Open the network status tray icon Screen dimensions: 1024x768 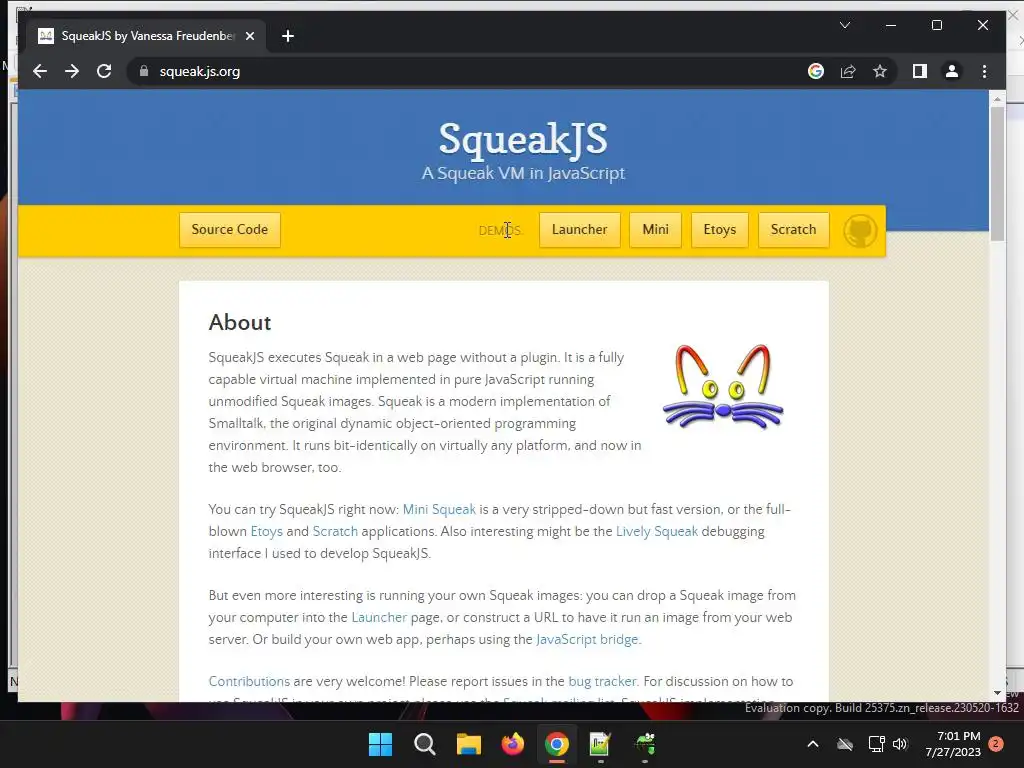[876, 744]
